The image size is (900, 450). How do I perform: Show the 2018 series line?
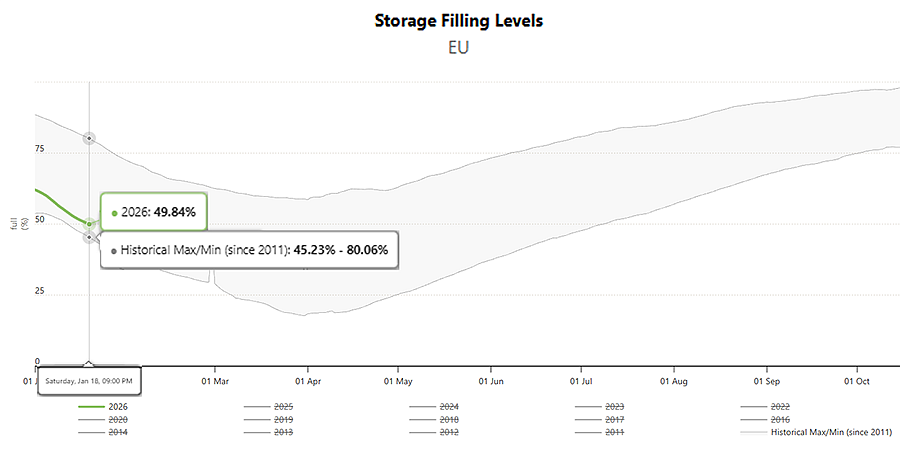point(449,420)
